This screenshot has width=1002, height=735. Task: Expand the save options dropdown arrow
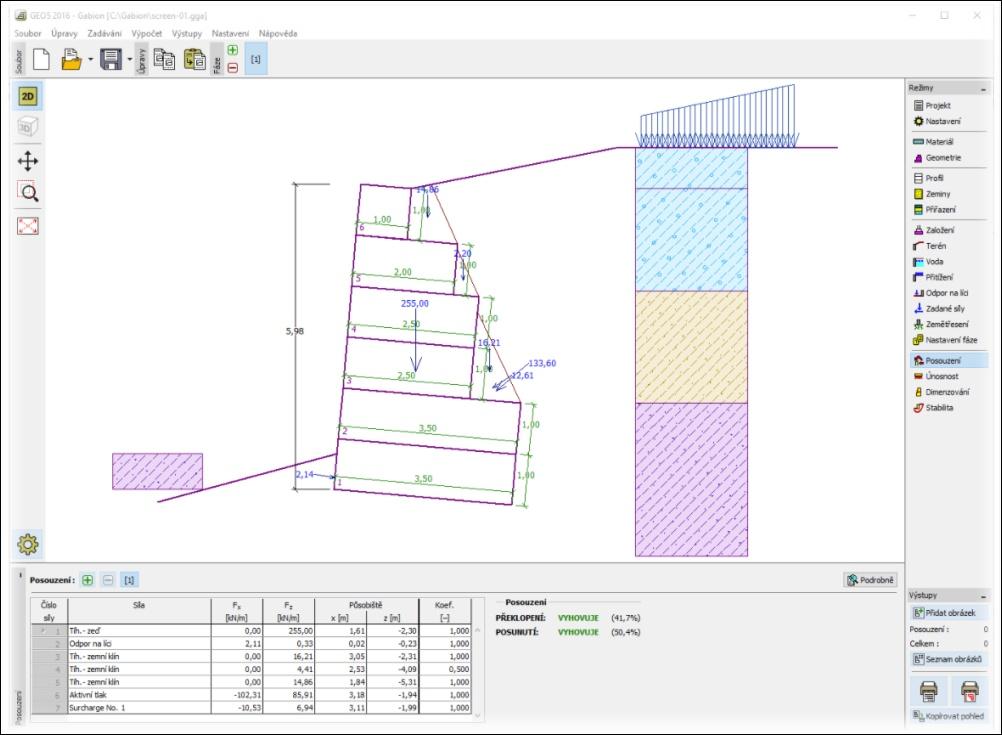point(130,60)
